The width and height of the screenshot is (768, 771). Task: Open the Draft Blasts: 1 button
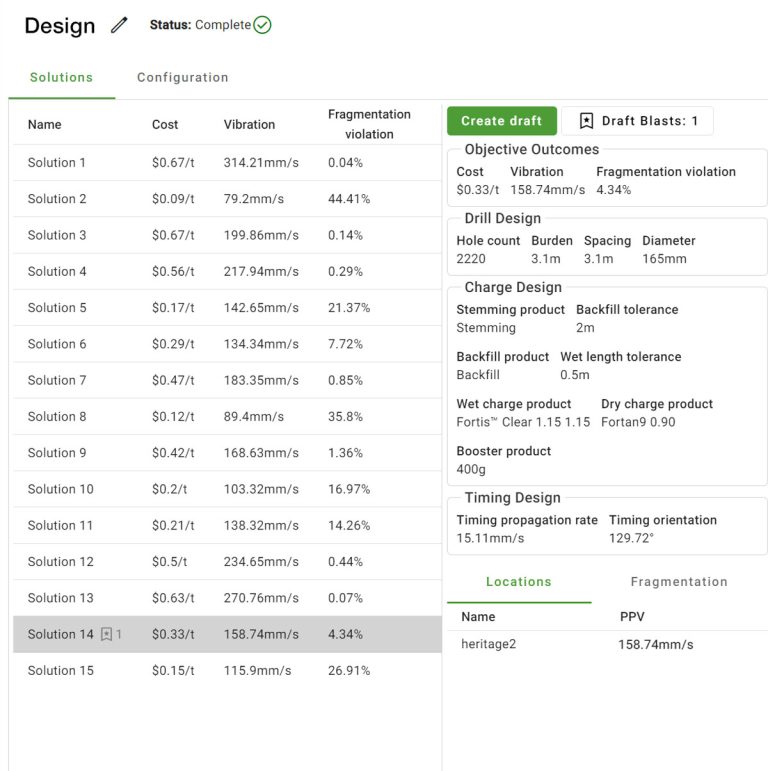637,121
